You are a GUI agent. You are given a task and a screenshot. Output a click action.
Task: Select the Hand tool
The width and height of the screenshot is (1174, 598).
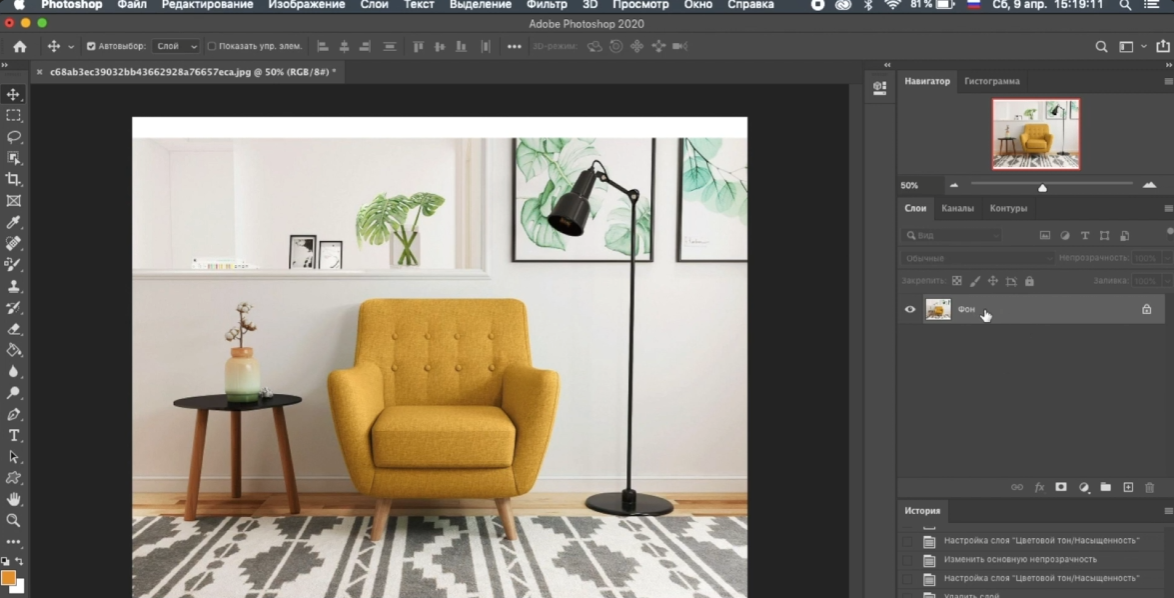(x=13, y=498)
